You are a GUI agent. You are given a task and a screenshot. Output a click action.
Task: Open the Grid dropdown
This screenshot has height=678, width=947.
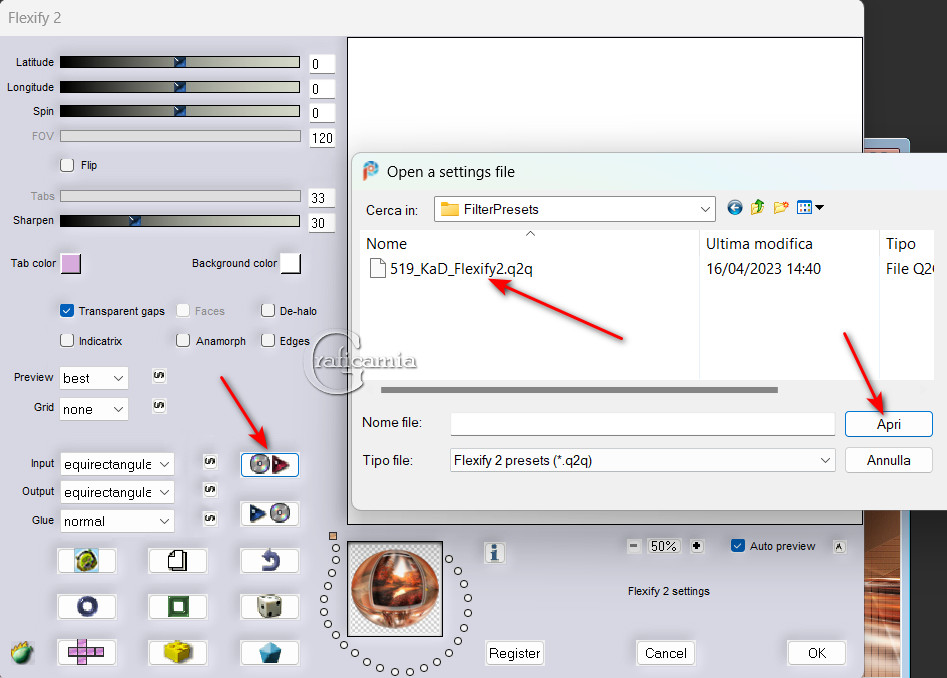coord(94,409)
